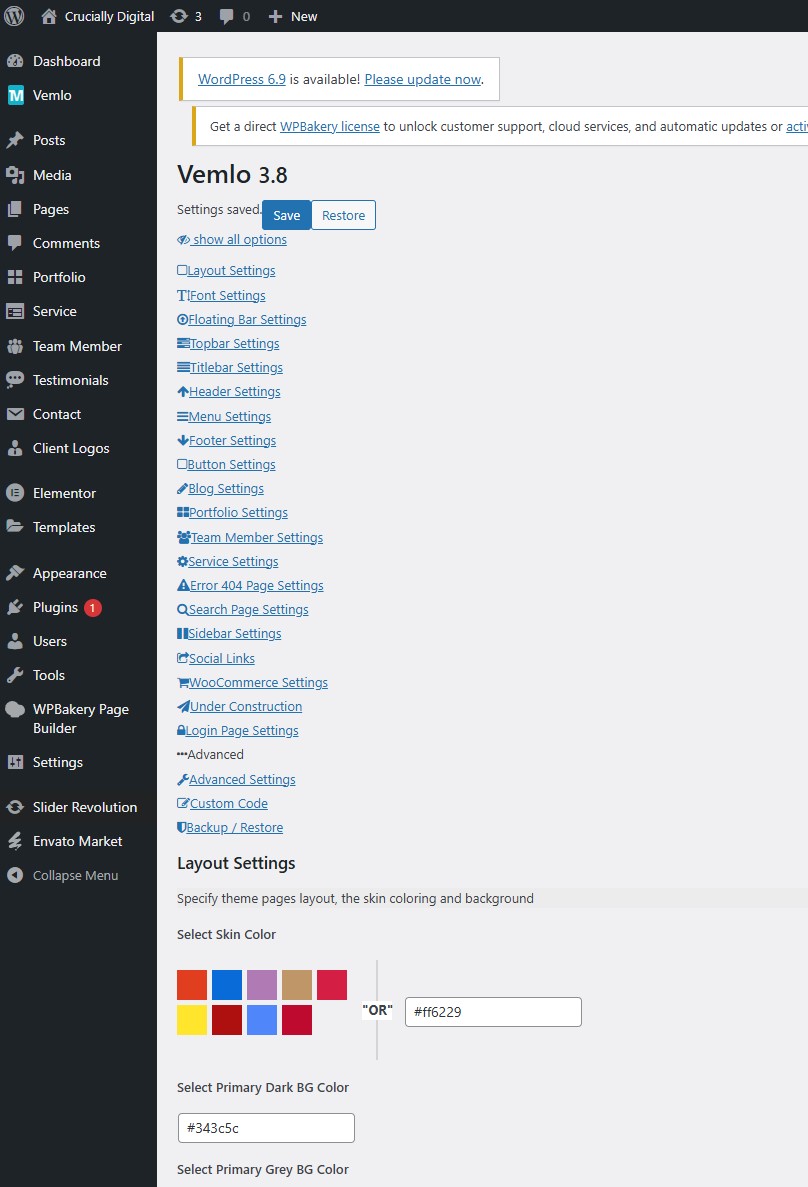The height and width of the screenshot is (1187, 808).
Task: Toggle show all options eye link
Action: pos(232,240)
